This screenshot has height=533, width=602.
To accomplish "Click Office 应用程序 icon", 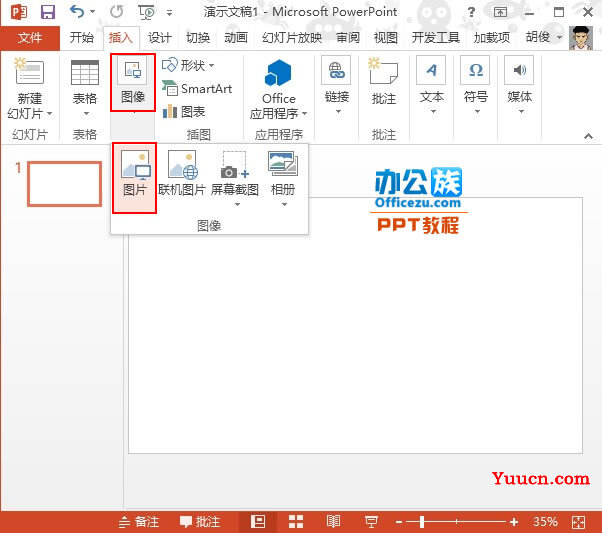I will tap(278, 73).
